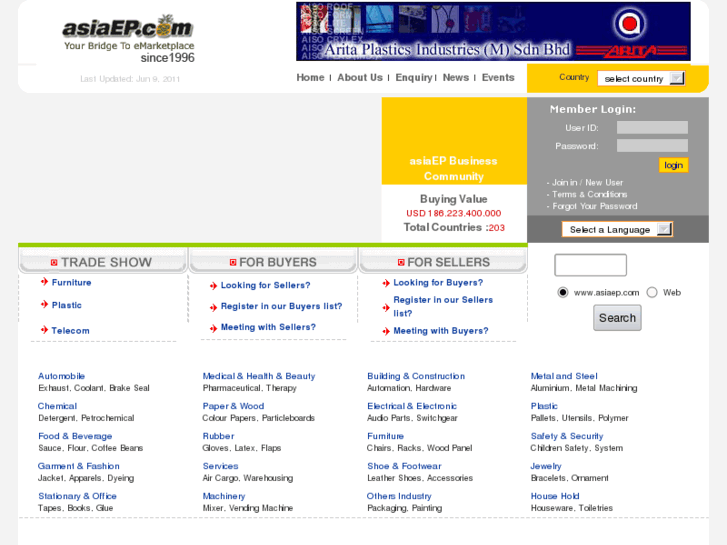Open the House Hold category
The width and height of the screenshot is (727, 545).
[x=555, y=496]
